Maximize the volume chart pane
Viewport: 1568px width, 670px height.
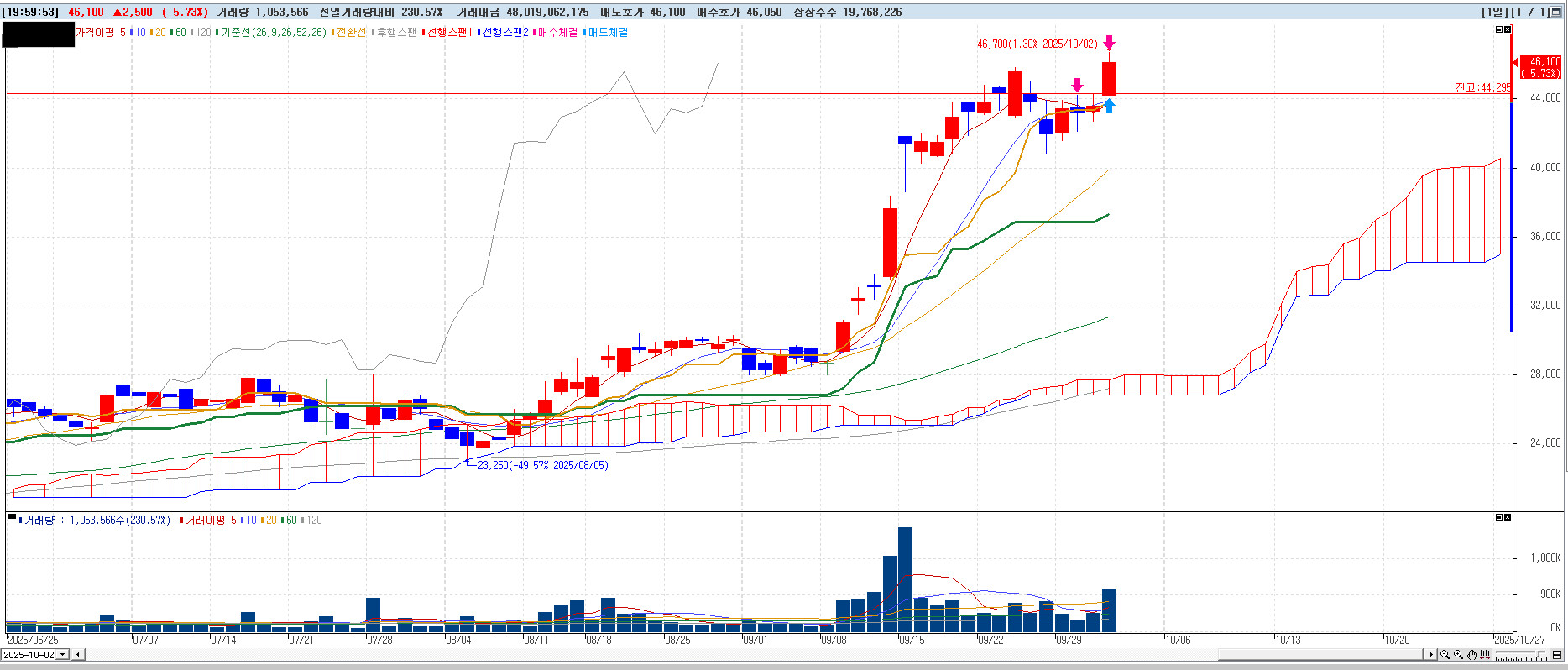tap(1499, 517)
